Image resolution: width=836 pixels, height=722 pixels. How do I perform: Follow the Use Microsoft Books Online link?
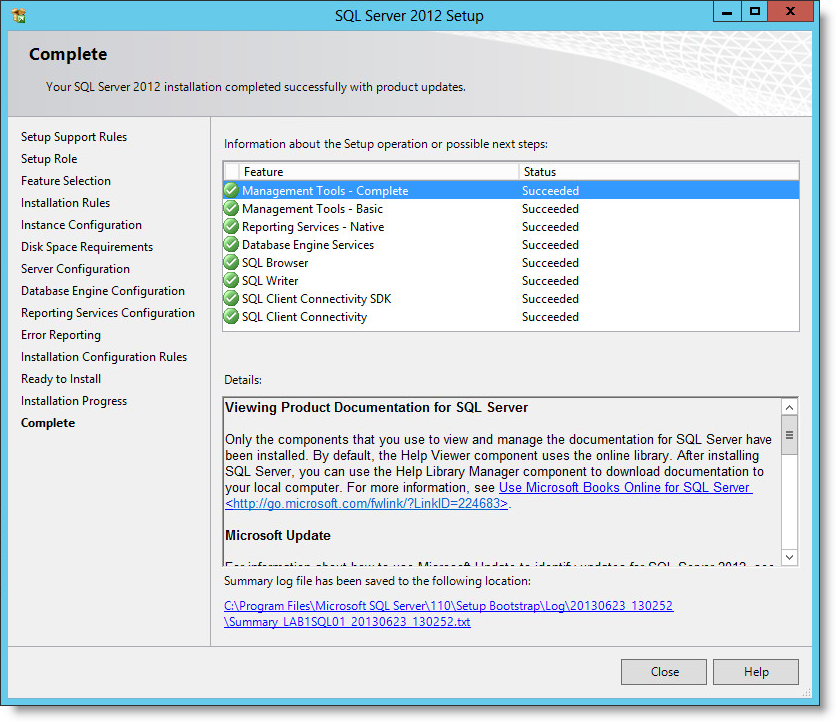point(626,487)
